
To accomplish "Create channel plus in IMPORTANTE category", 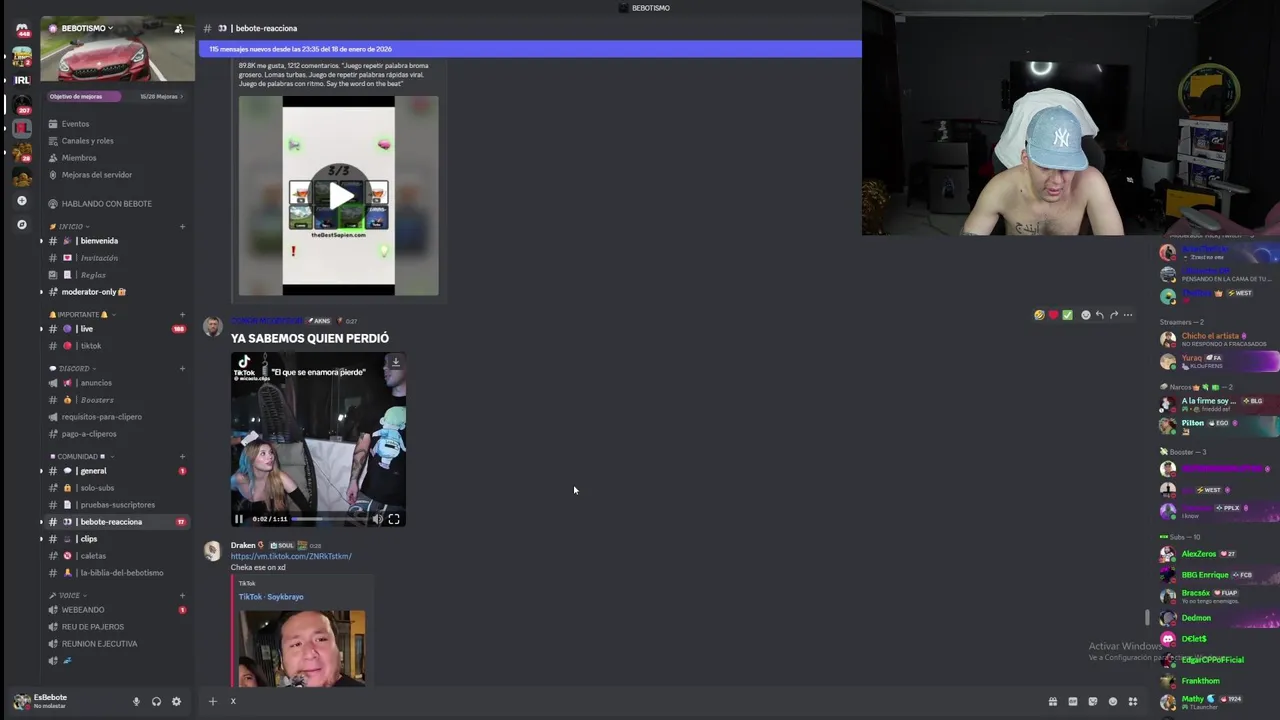I will point(182,315).
